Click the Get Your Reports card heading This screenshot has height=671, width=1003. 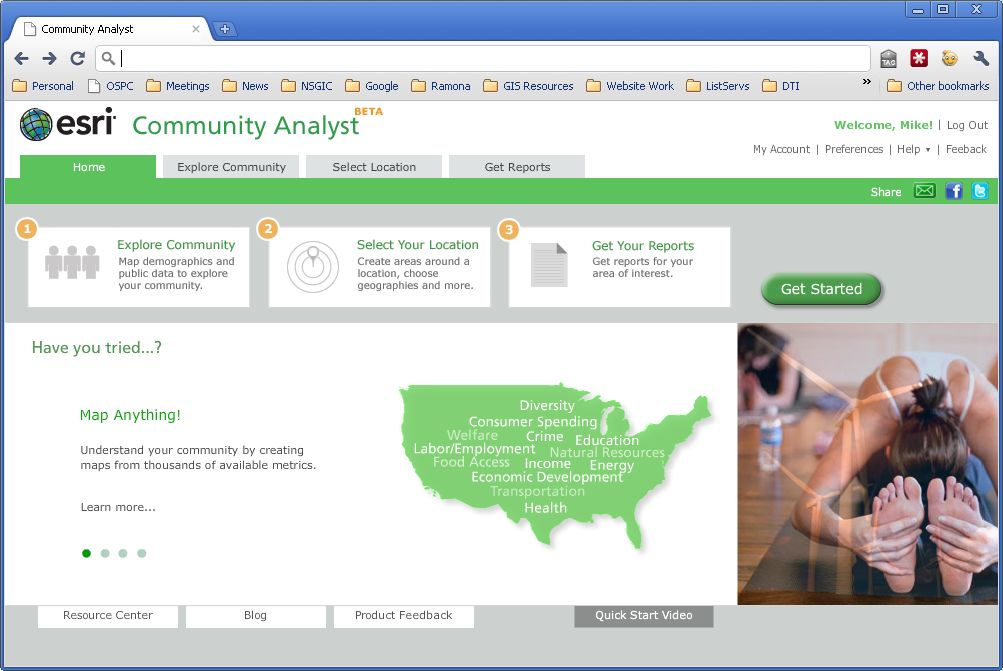click(x=643, y=246)
